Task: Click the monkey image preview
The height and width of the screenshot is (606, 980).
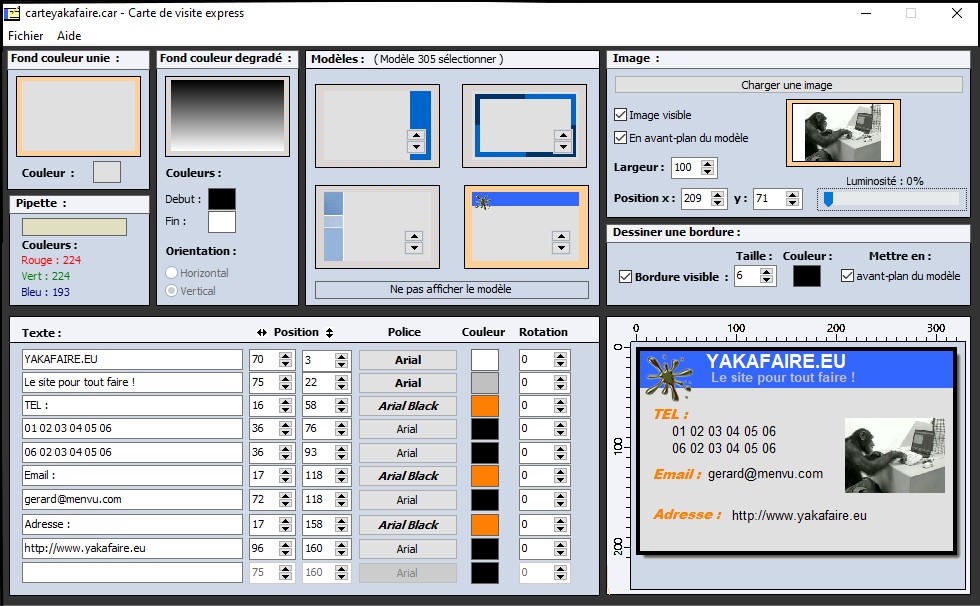Action: click(x=843, y=132)
